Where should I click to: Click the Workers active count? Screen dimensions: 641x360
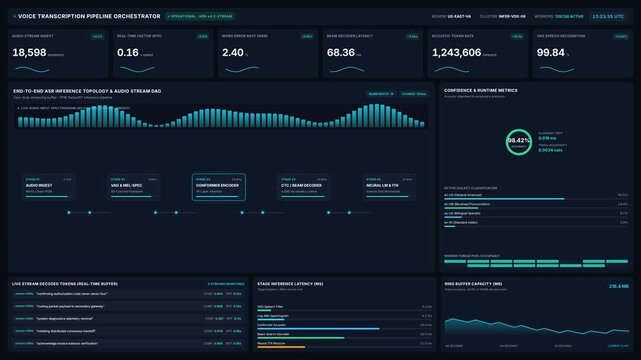pyautogui.click(x=559, y=16)
